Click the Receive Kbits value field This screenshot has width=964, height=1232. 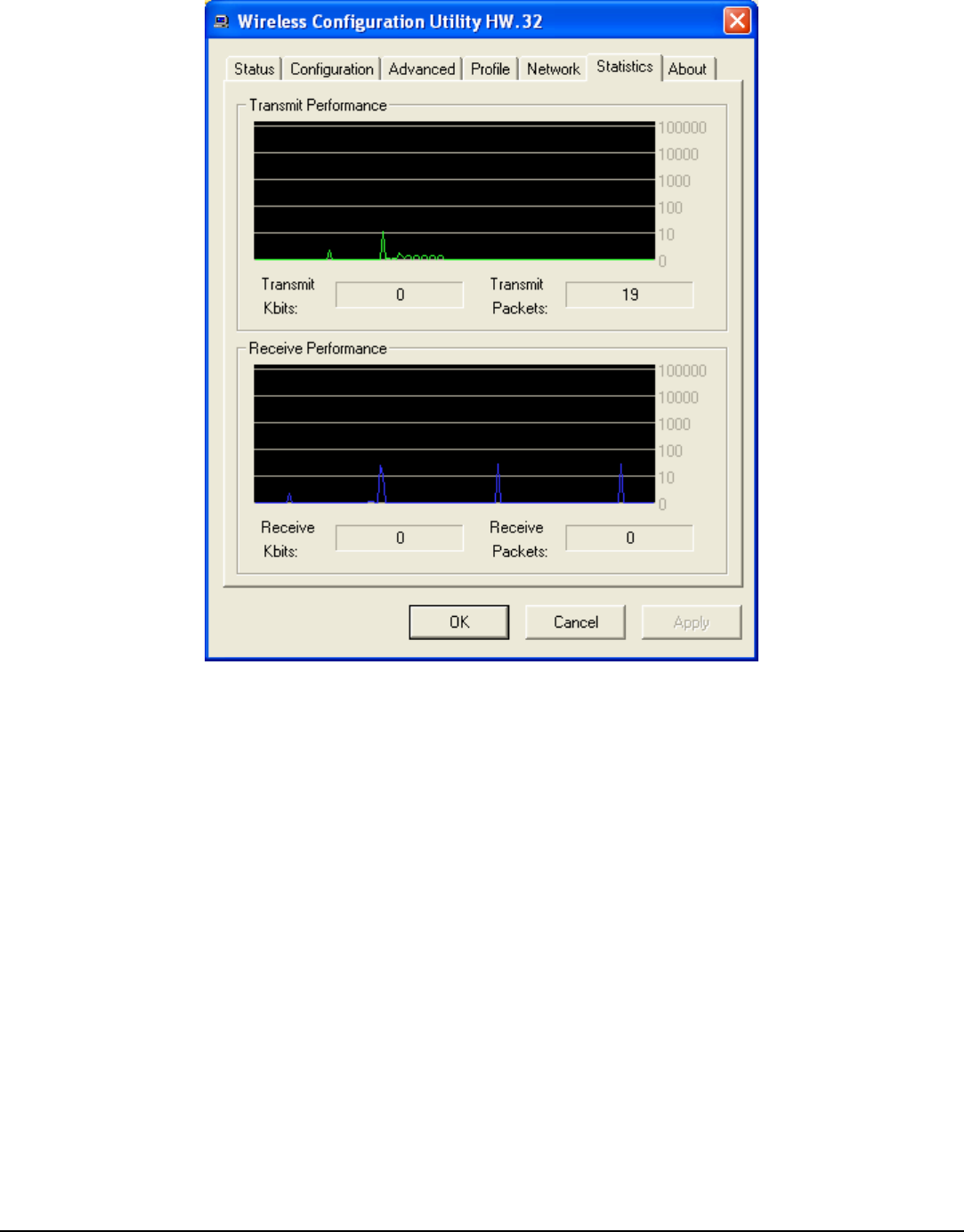pos(400,538)
